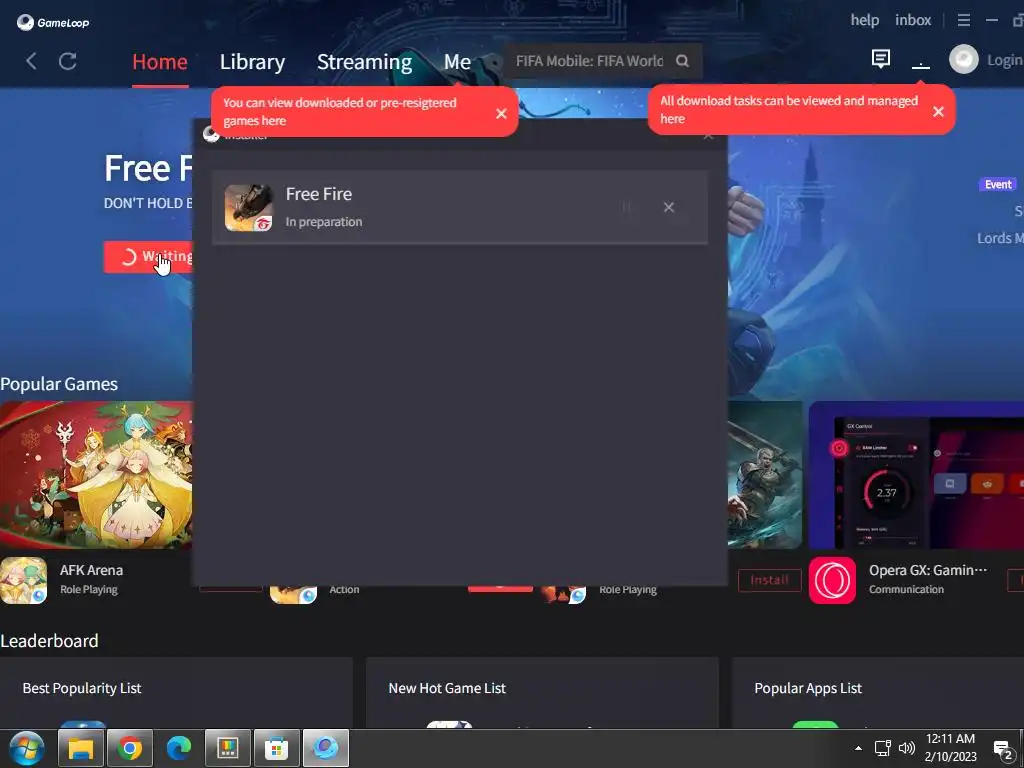The image size is (1024, 768).
Task: Open the download manager icon in the header
Action: 921,61
